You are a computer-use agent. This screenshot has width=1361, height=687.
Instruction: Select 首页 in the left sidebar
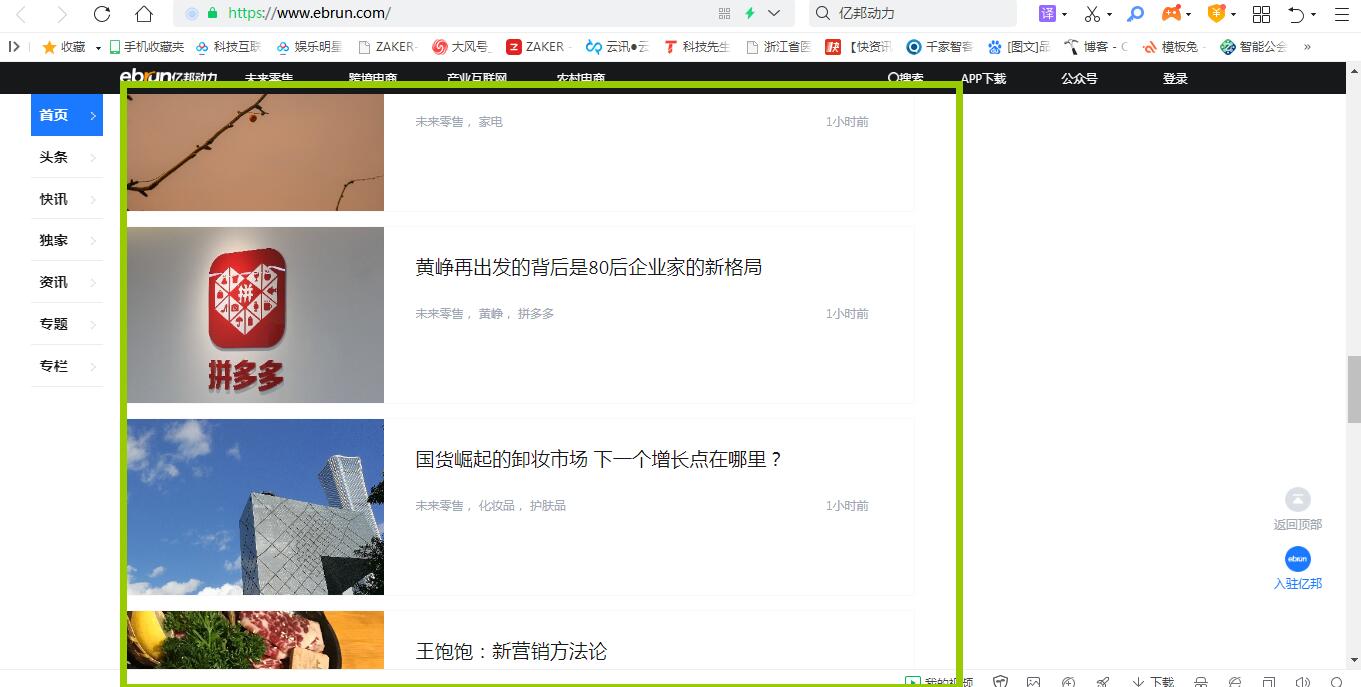67,115
